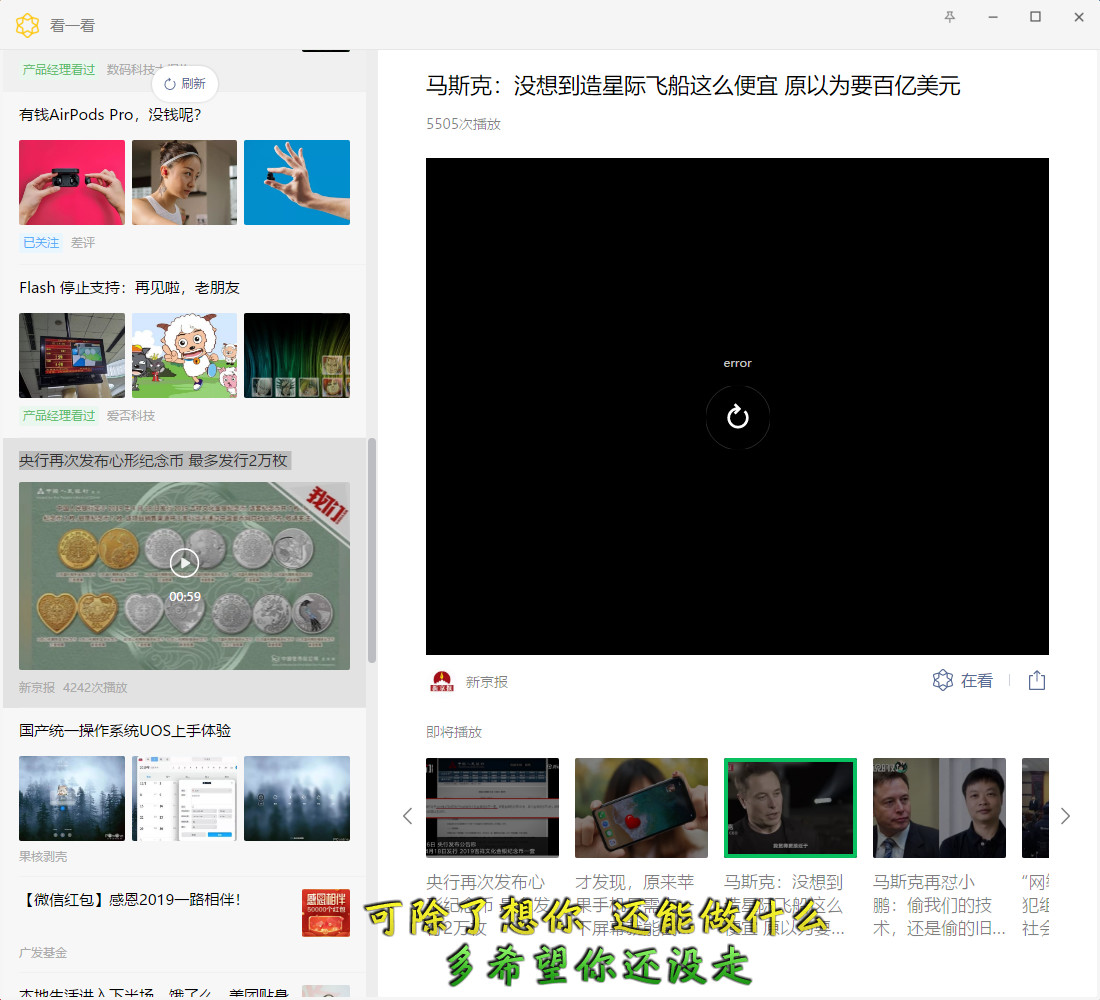The width and height of the screenshot is (1100, 1000).
Task: Click the 果核剥壳 source label
Action: (x=43, y=857)
